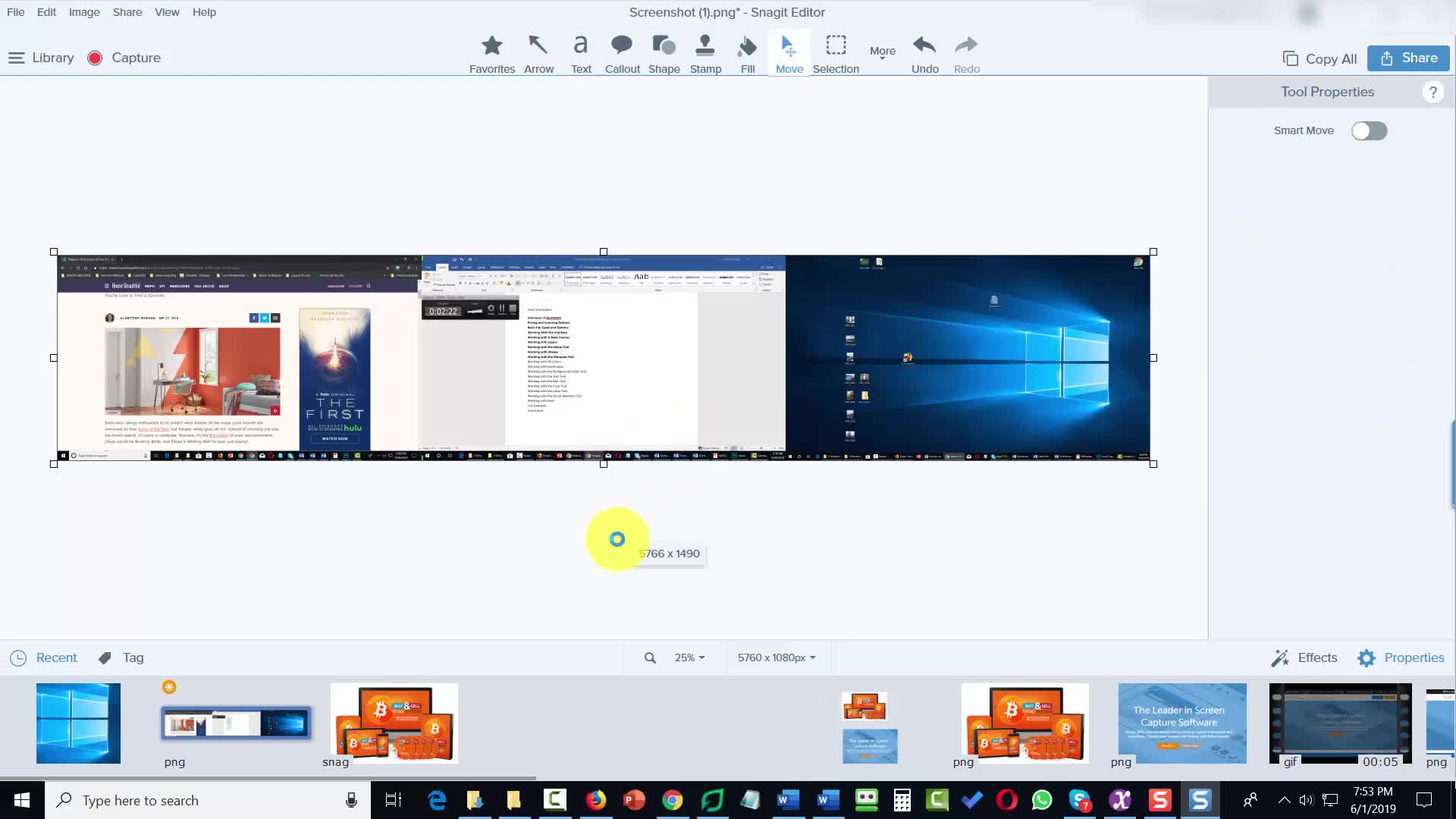Screen dimensions: 1456x819
Task: Open the Tool Properties help icon
Action: click(x=1432, y=92)
